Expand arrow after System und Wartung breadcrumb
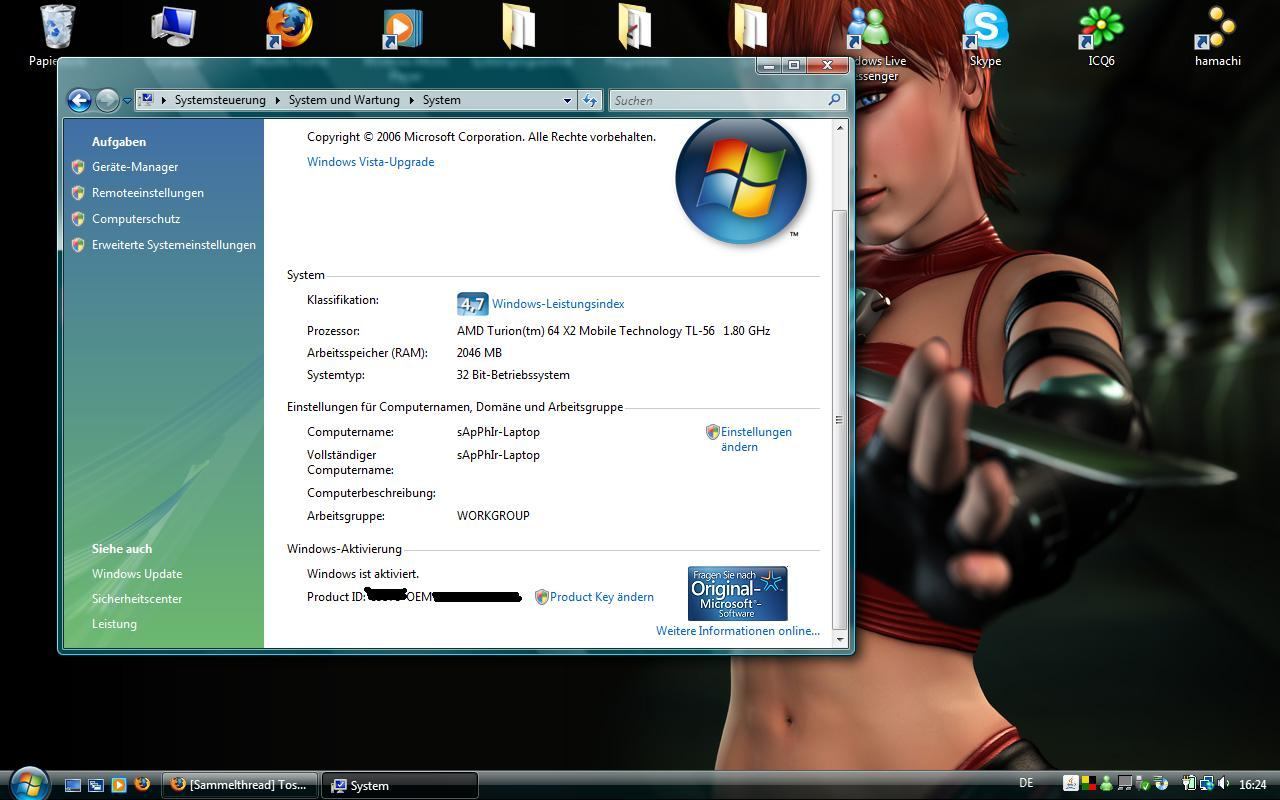This screenshot has height=800, width=1280. (411, 100)
